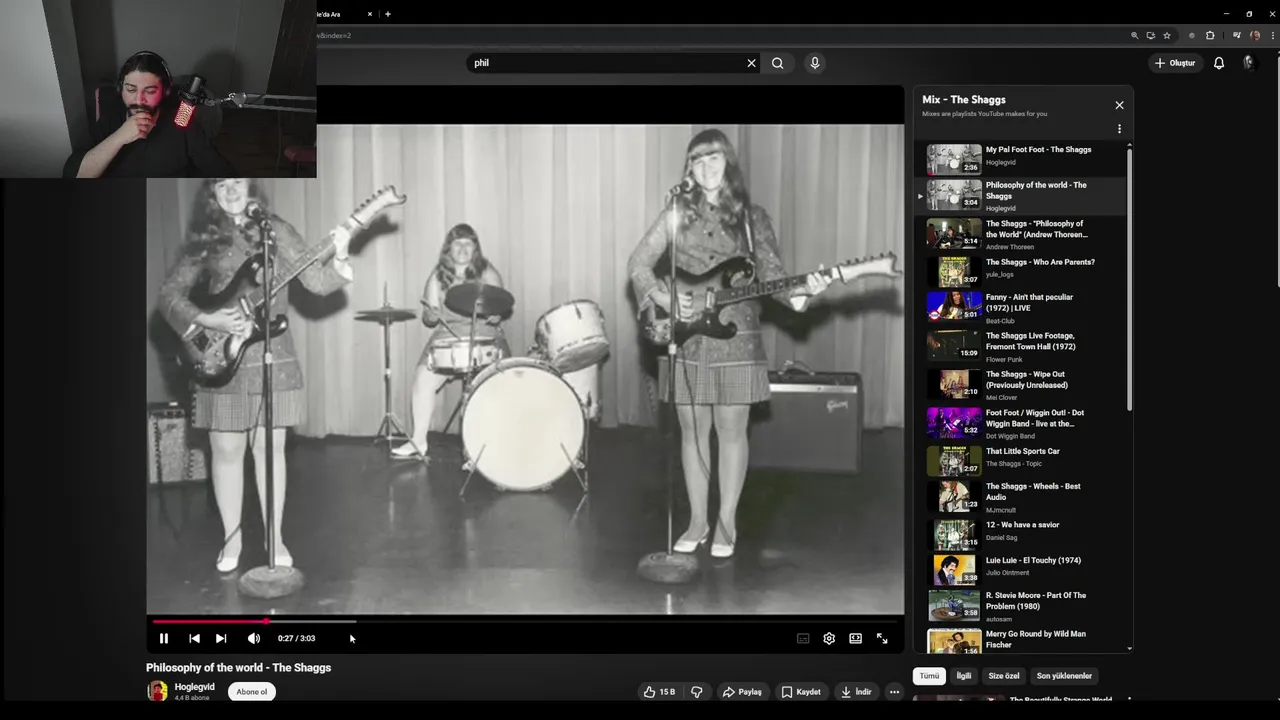
Task: Open the mix playlist options menu
Action: (1119, 129)
